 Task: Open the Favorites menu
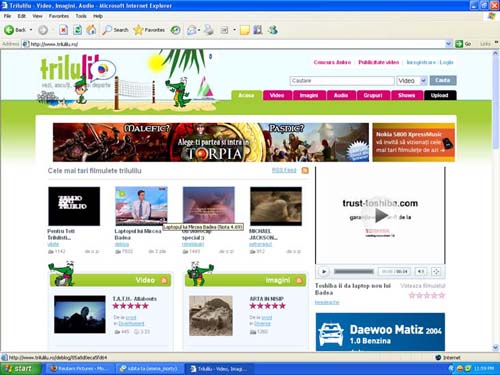click(x=59, y=16)
